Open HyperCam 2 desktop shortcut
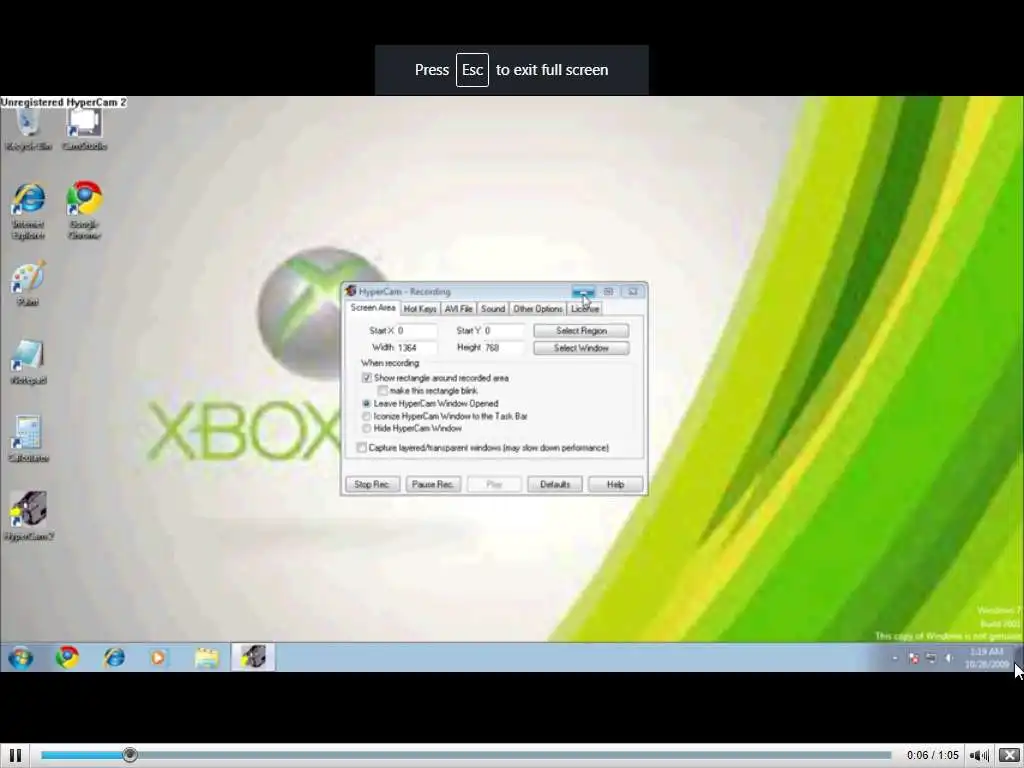 28,516
